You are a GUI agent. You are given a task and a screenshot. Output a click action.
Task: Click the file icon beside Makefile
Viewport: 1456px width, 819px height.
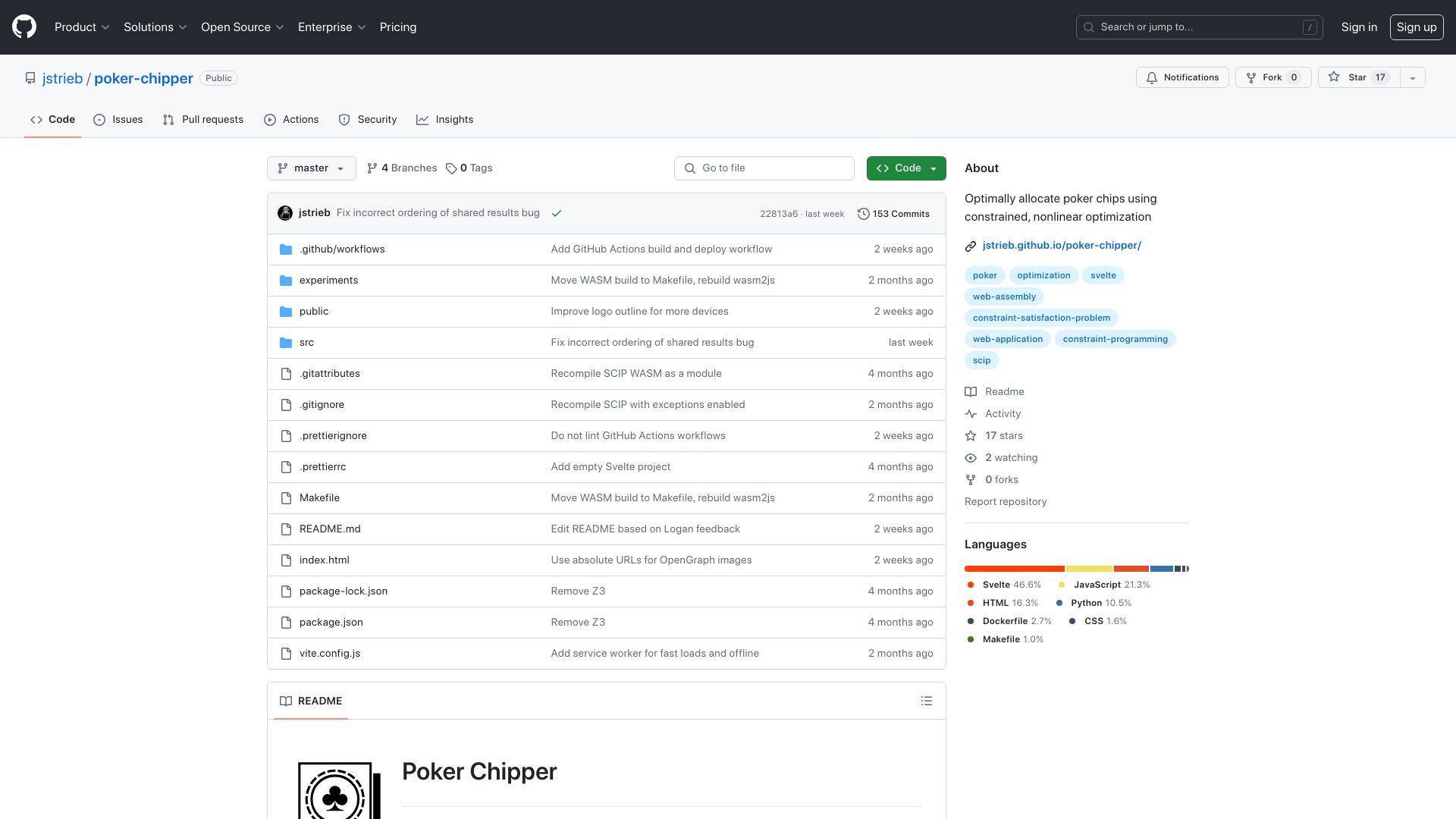pos(286,498)
